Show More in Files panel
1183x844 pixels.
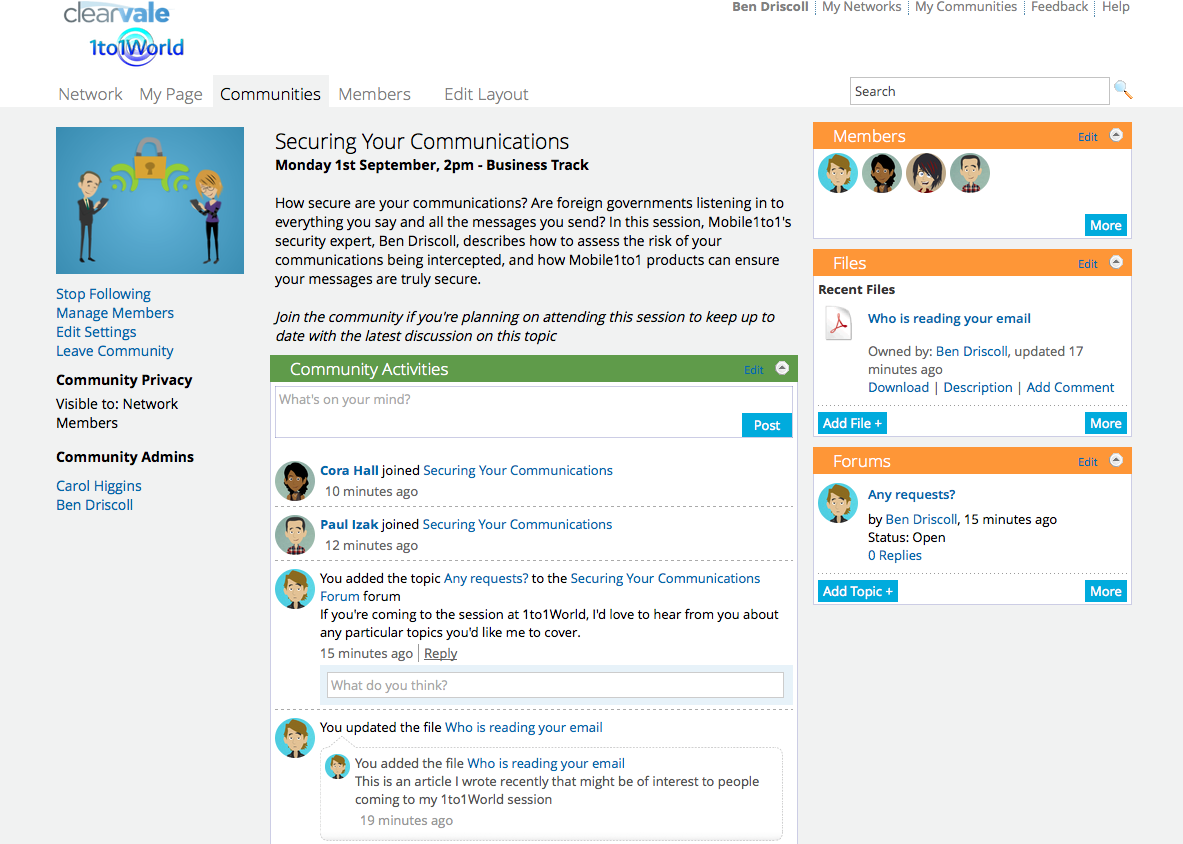[1105, 423]
